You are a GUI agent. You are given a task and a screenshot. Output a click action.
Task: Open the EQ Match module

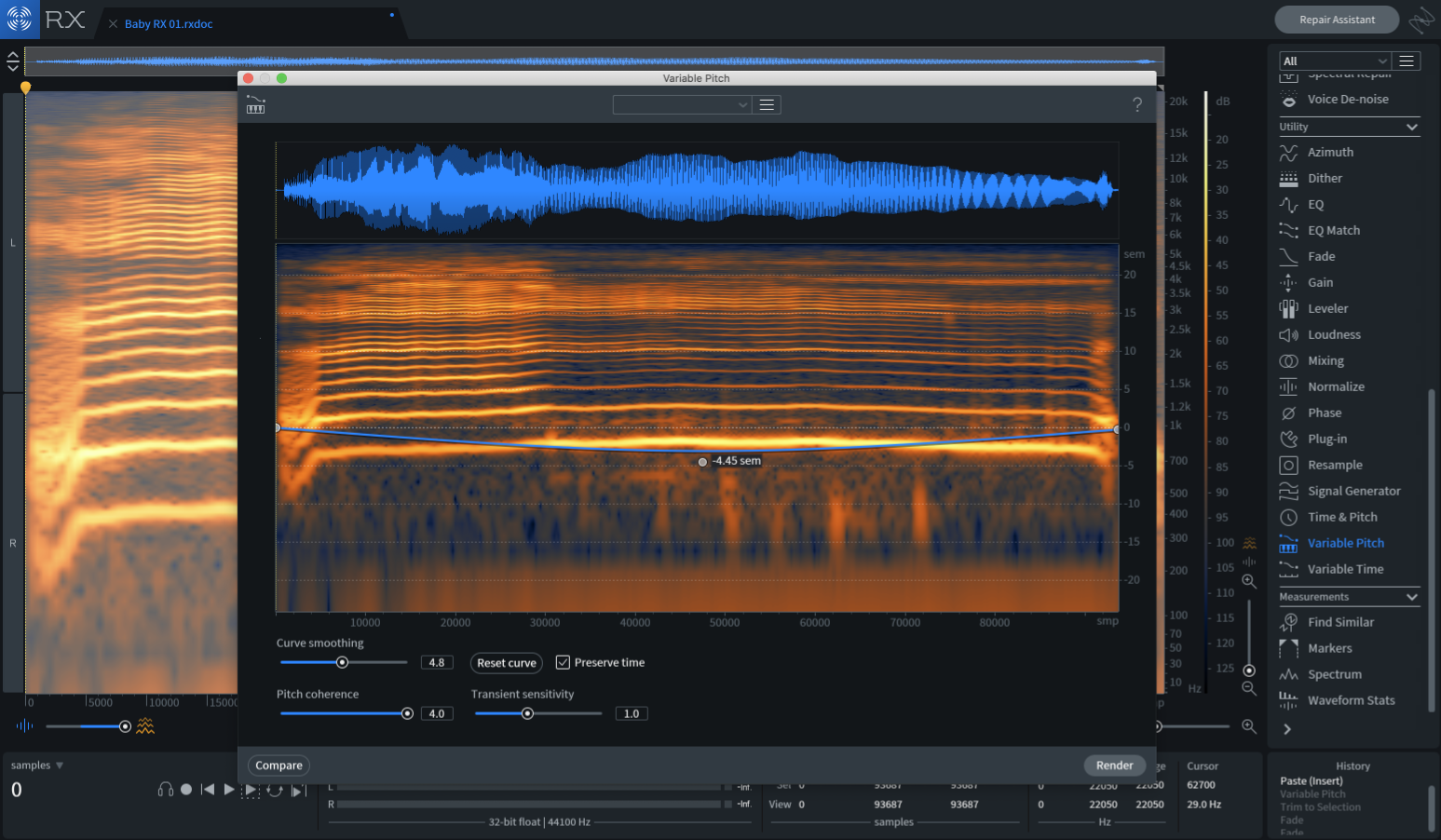[1349, 230]
